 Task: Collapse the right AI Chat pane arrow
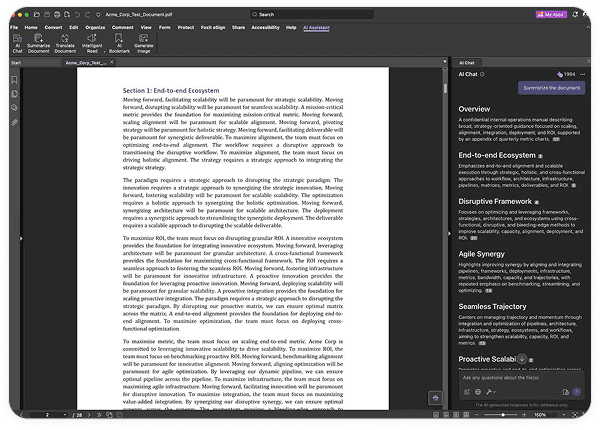[x=449, y=233]
